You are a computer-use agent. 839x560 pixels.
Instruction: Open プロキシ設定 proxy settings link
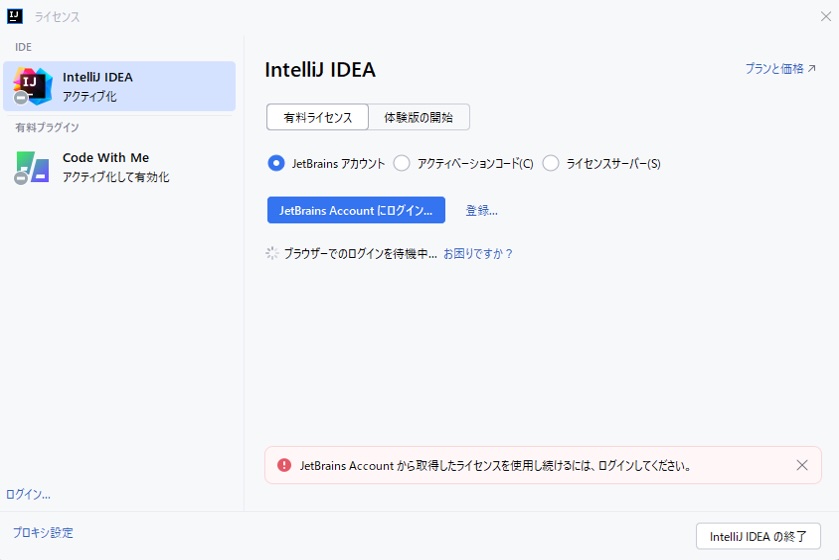pyautogui.click(x=43, y=533)
